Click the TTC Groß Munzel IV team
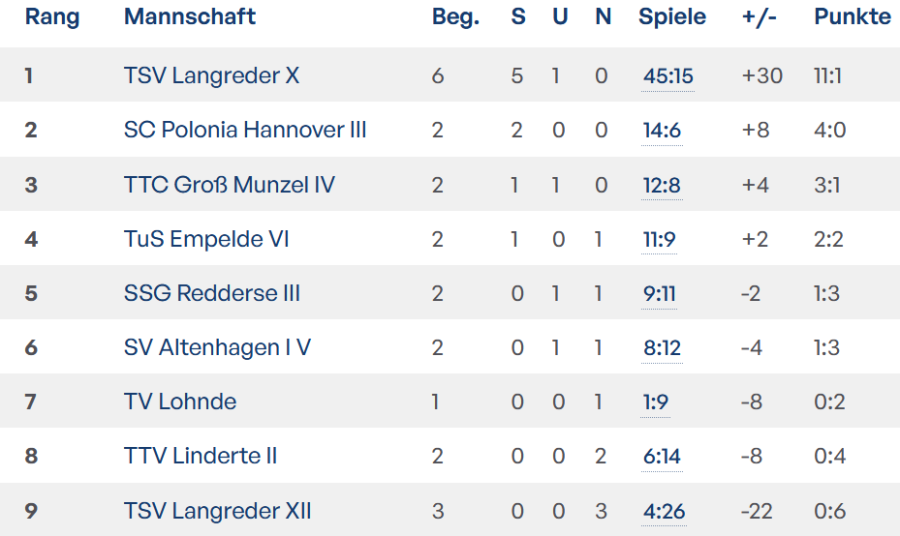 tap(229, 185)
